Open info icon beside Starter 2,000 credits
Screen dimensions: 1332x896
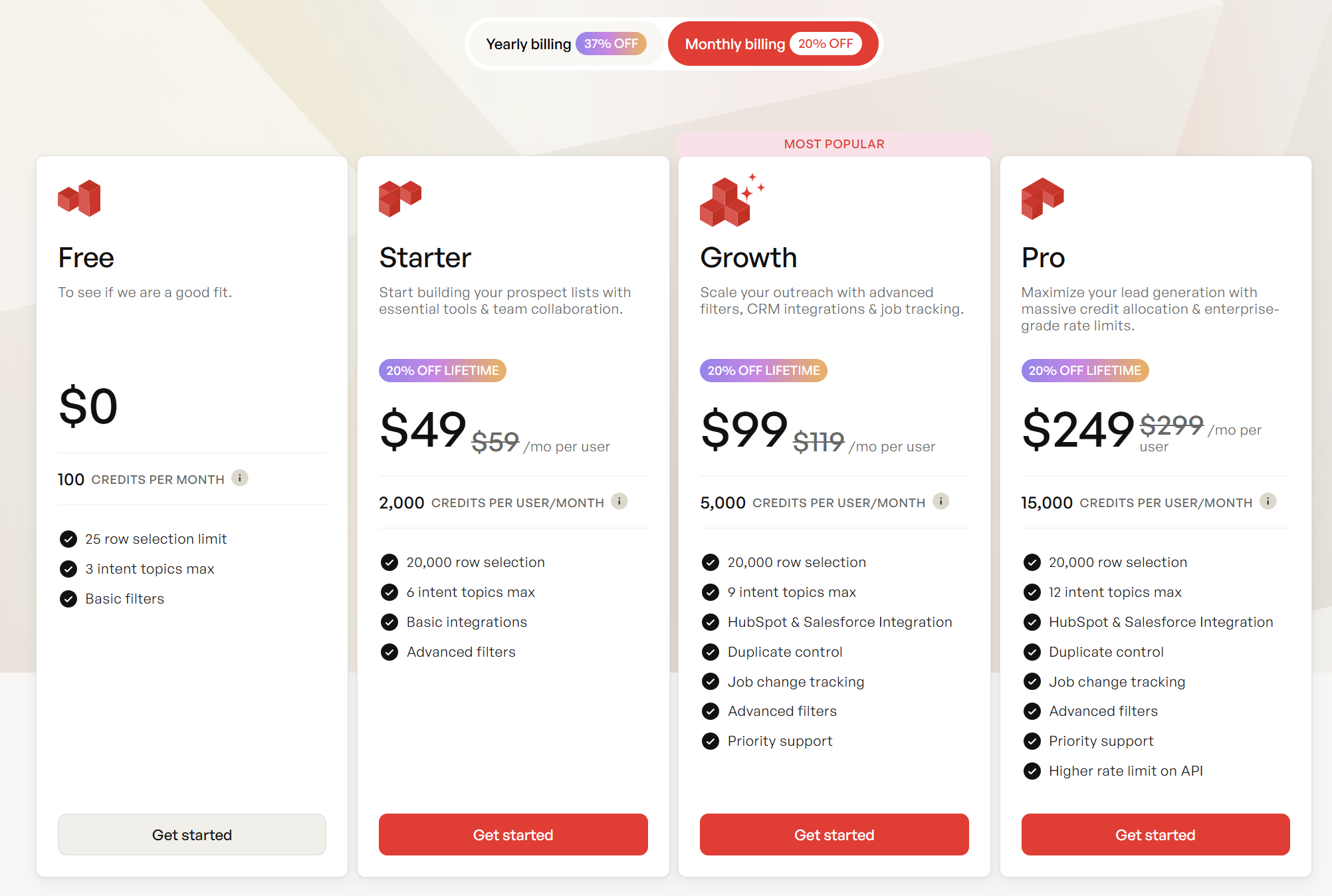(619, 501)
